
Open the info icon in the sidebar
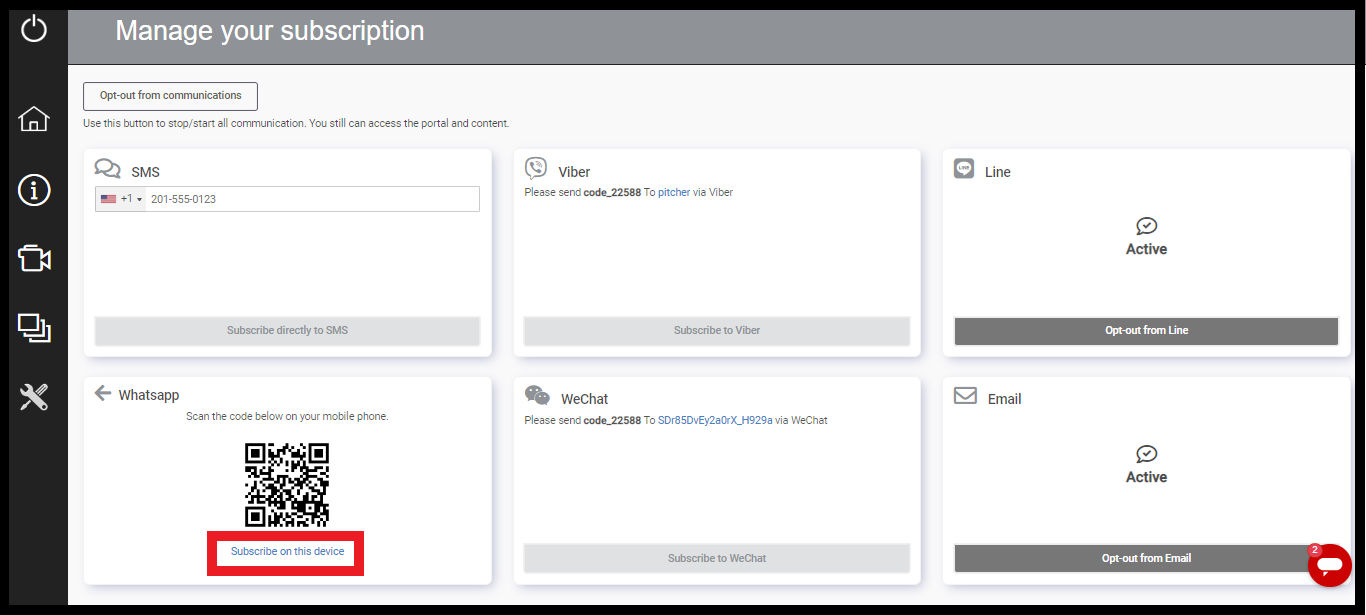point(34,189)
